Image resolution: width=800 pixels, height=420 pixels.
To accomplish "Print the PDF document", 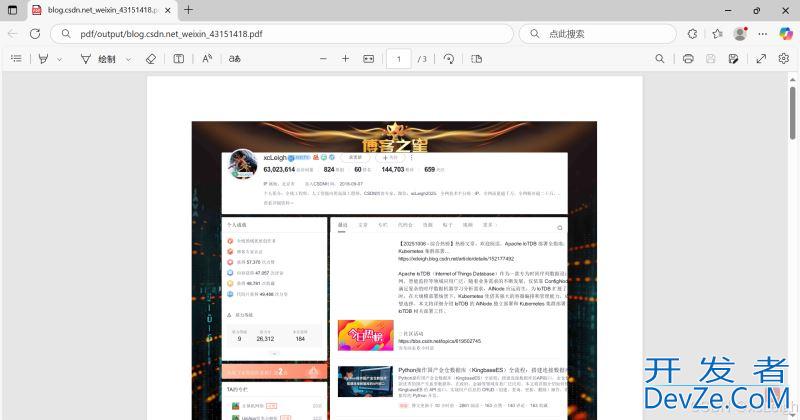I will 688,59.
